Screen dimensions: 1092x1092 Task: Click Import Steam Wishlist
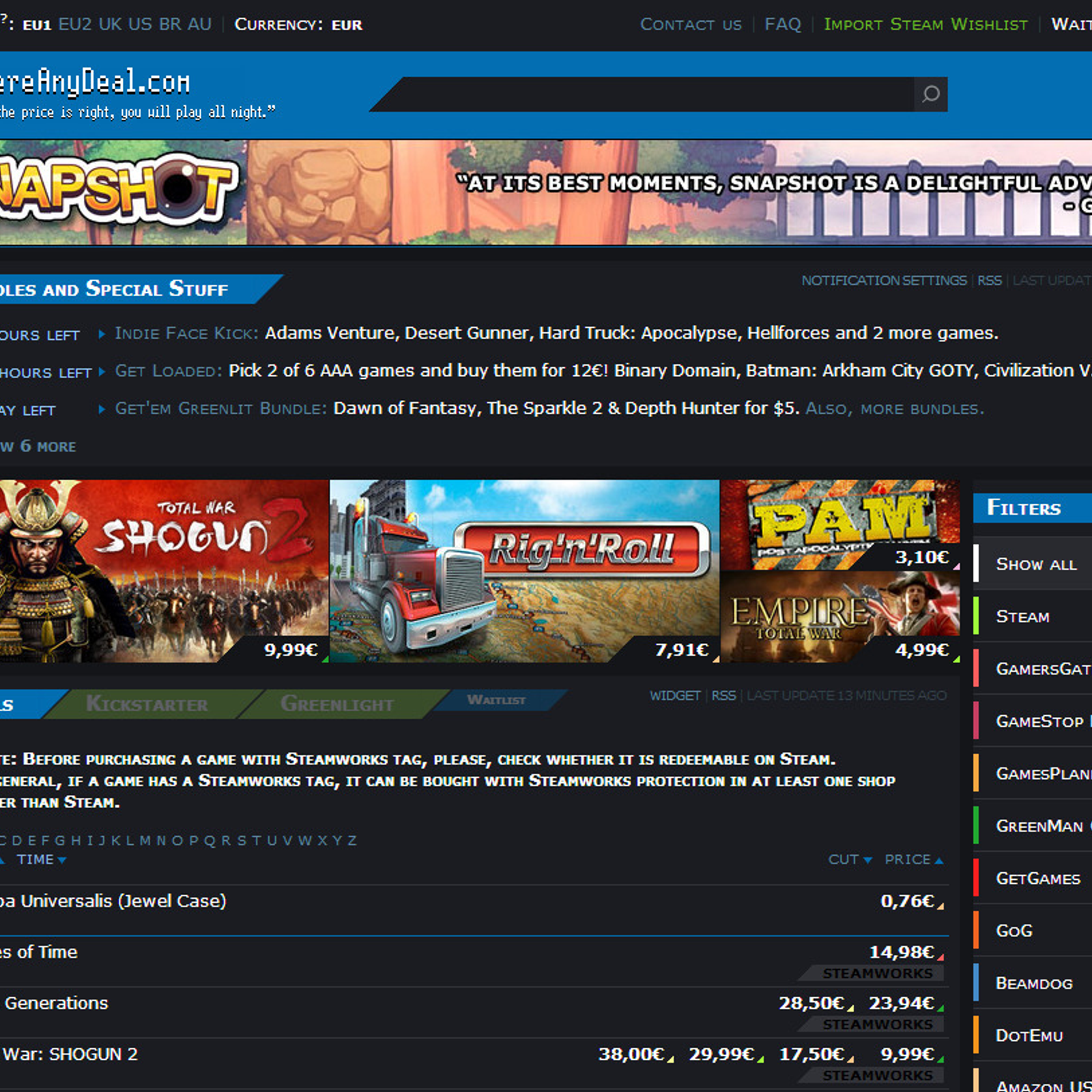click(x=925, y=25)
